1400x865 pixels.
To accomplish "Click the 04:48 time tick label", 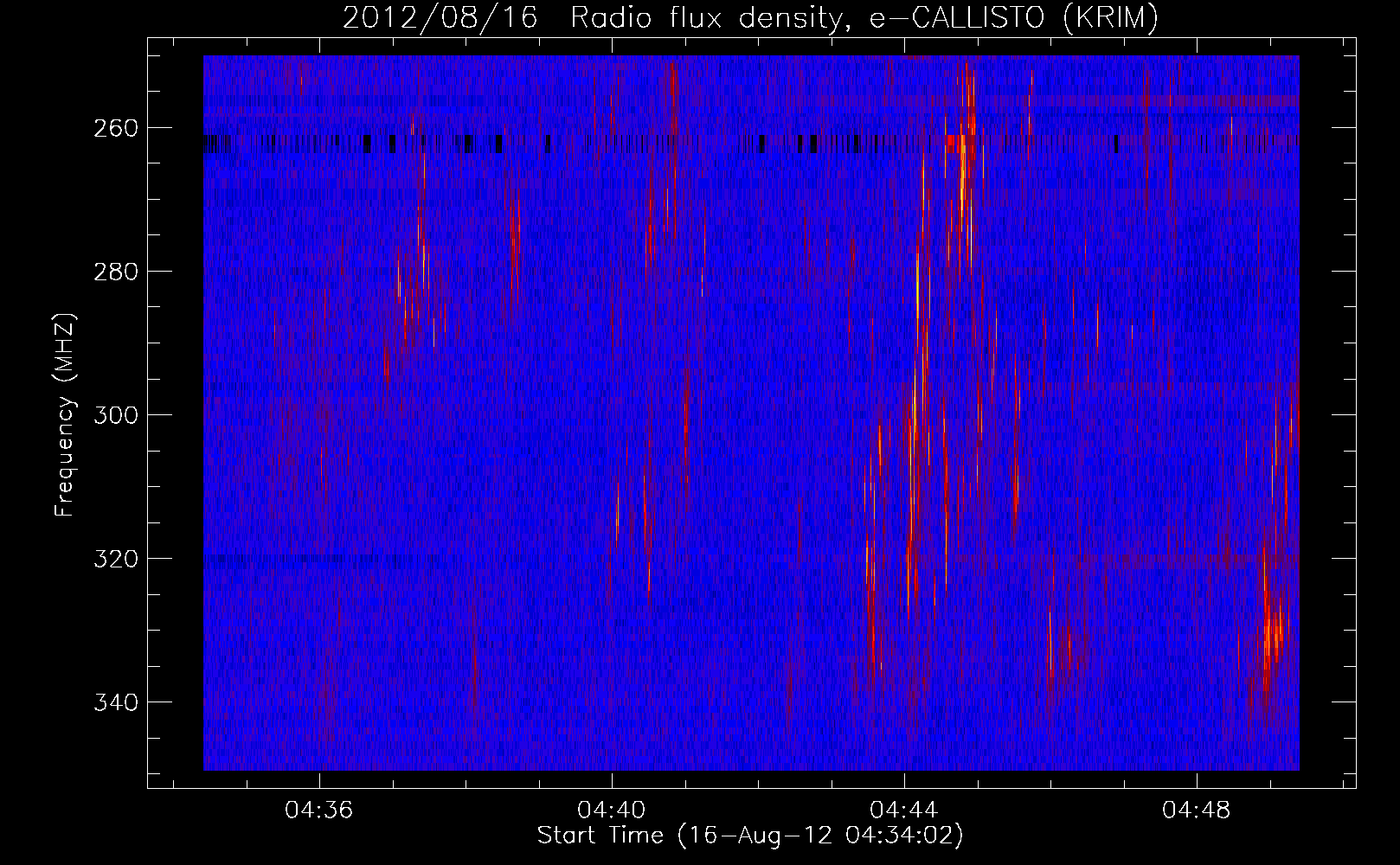I will (1197, 811).
